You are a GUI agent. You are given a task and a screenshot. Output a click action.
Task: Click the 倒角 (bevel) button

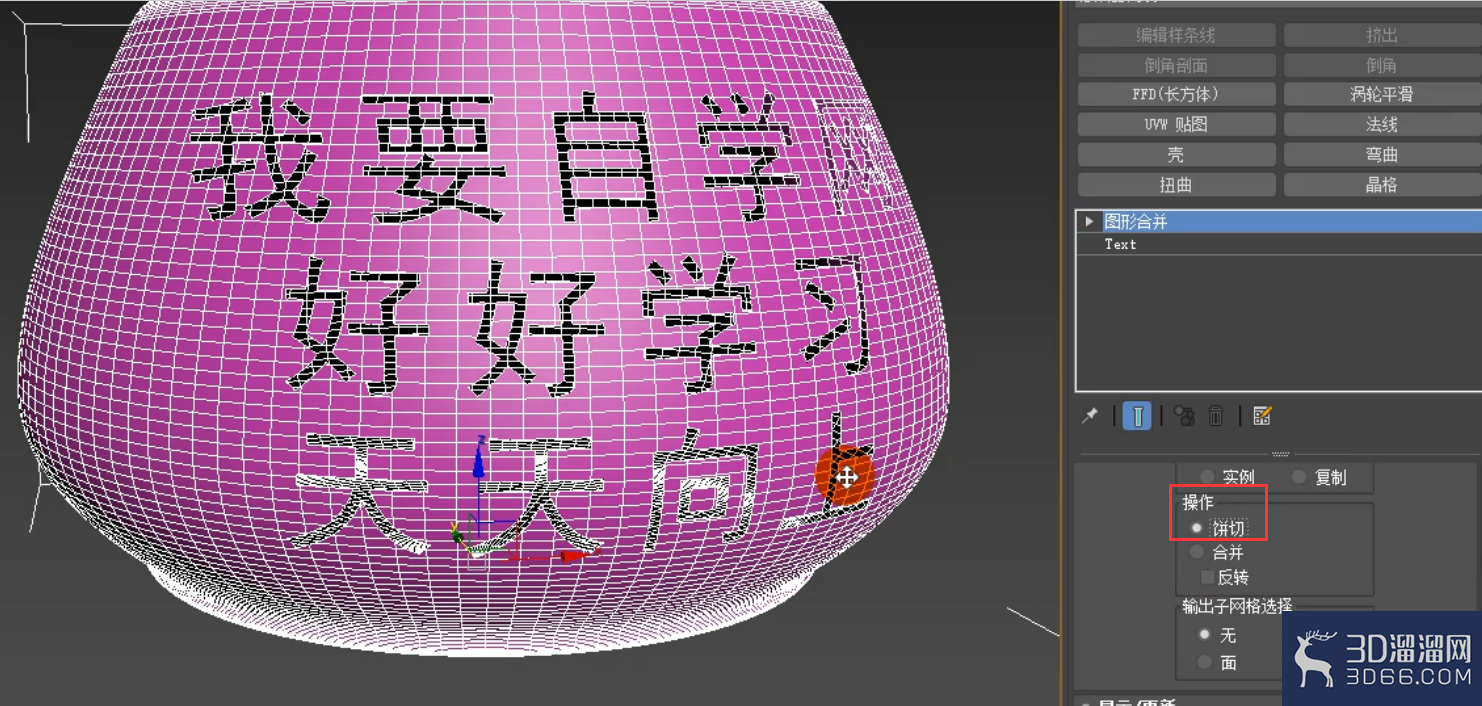[x=1381, y=65]
